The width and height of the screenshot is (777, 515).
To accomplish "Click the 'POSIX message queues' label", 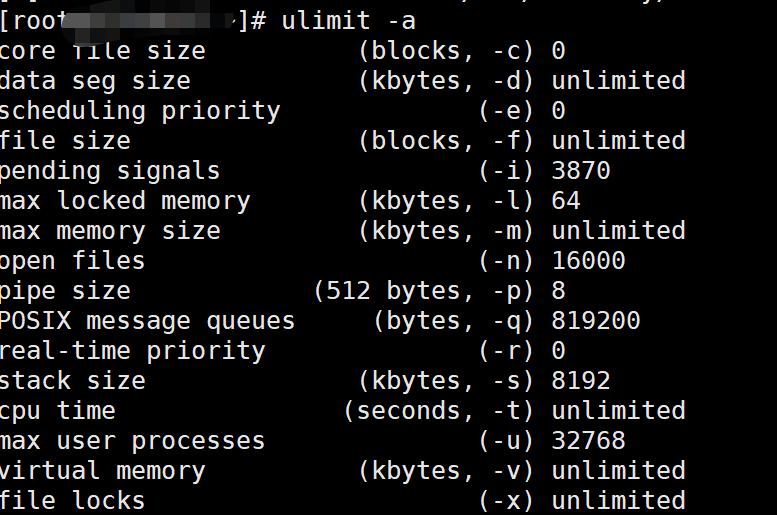I will pyautogui.click(x=147, y=321).
